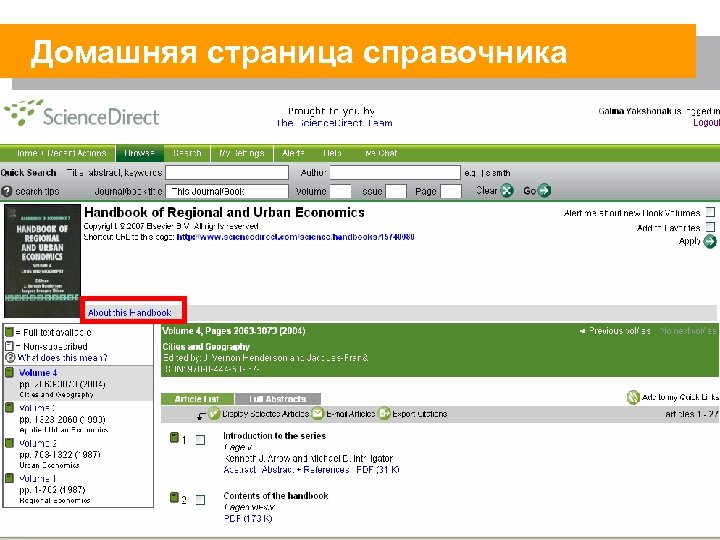Open the Volume 2 link in sidebar

point(38,443)
